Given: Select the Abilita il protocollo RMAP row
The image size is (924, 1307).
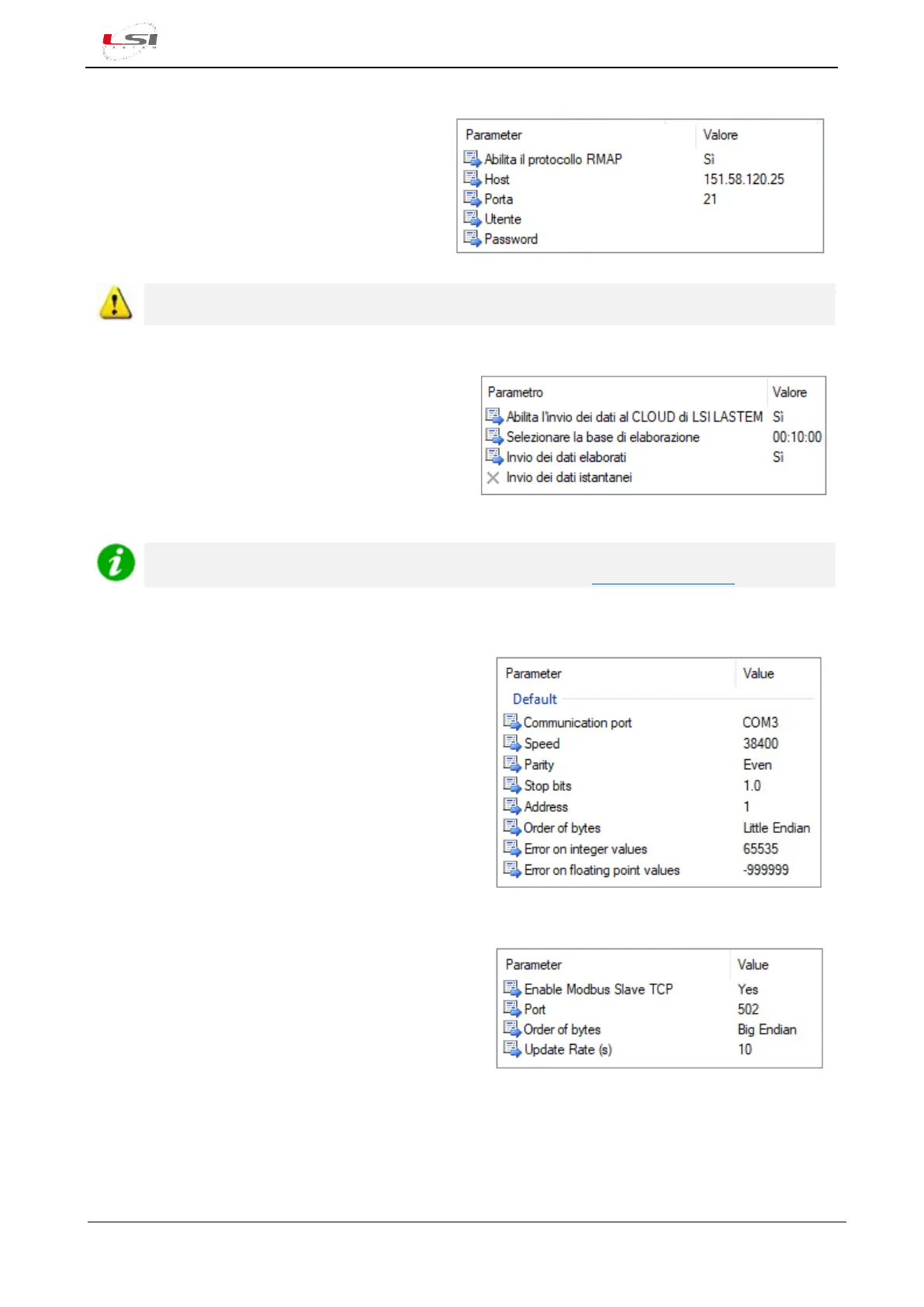Looking at the screenshot, I should click(x=553, y=159).
